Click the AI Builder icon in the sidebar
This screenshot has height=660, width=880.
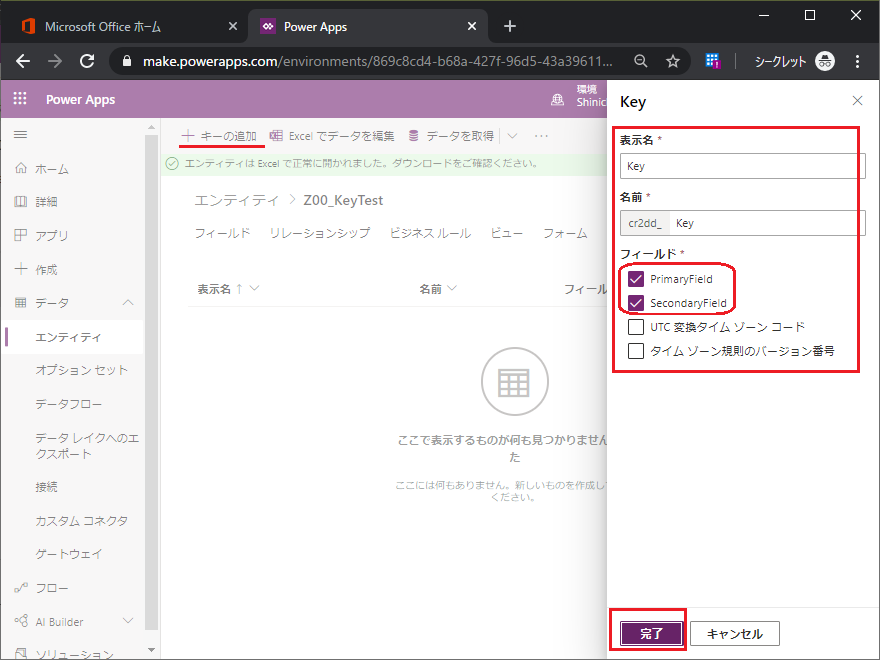click(x=21, y=621)
